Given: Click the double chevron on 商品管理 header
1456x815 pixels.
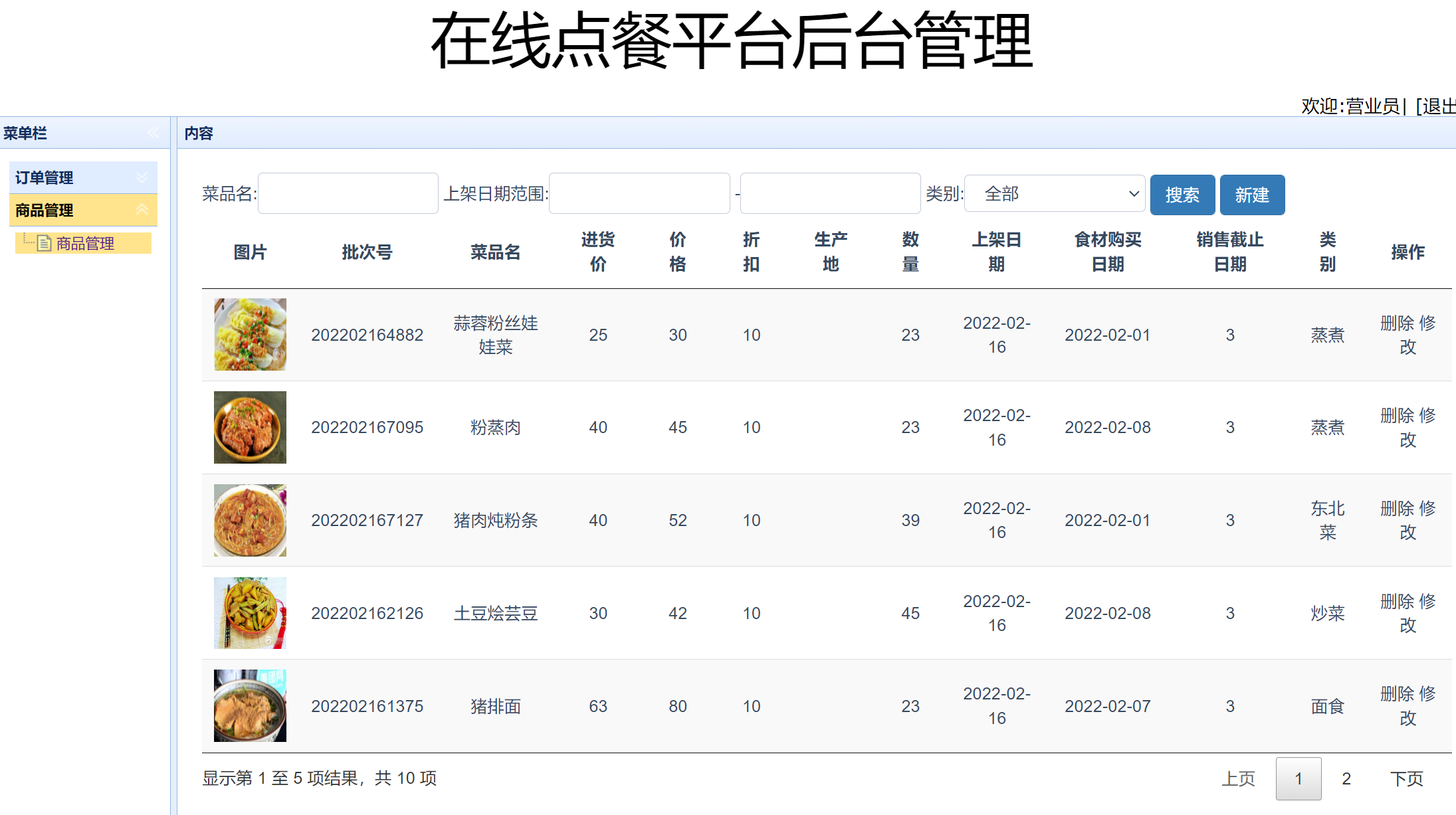Looking at the screenshot, I should 142,210.
